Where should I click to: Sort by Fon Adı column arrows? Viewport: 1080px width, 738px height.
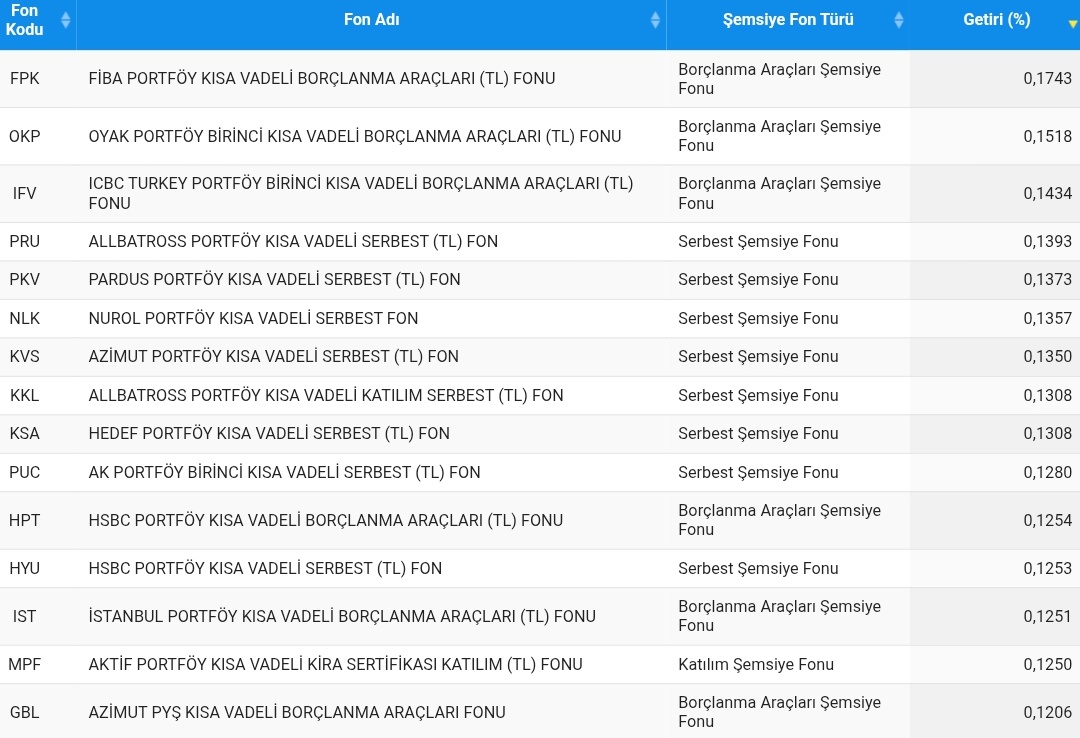tap(655, 20)
